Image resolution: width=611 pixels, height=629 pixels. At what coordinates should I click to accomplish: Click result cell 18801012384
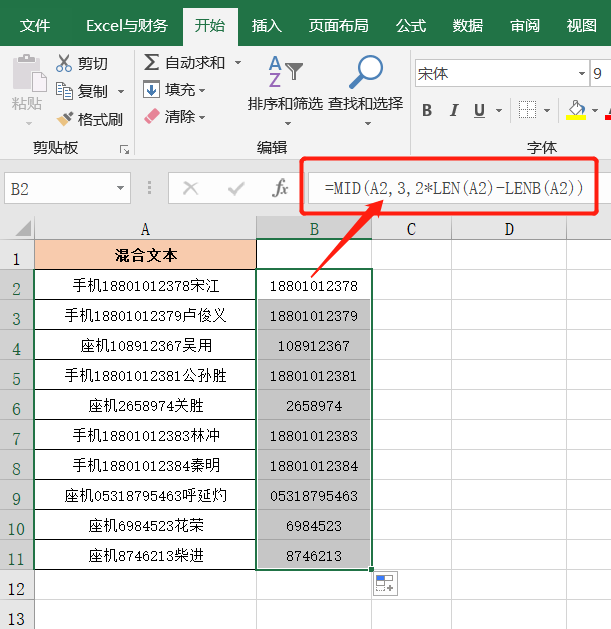[314, 465]
